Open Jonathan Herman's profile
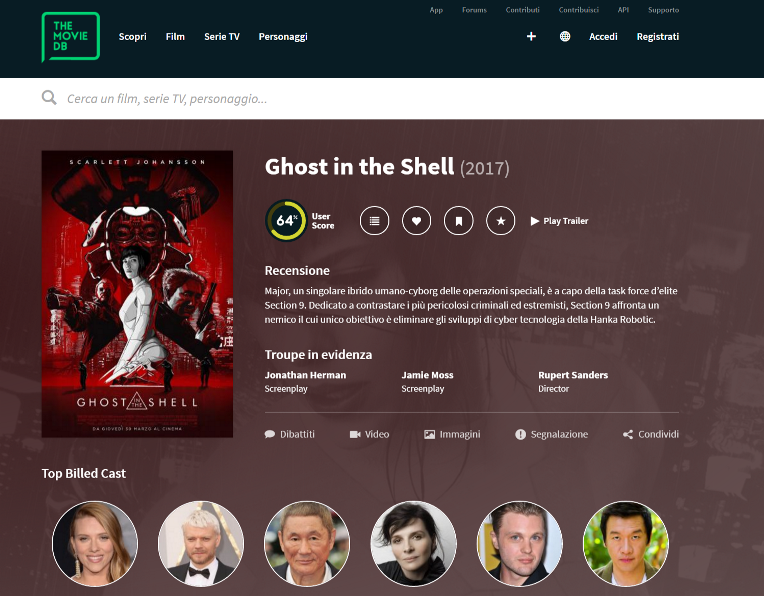Image resolution: width=764 pixels, height=600 pixels. point(306,375)
